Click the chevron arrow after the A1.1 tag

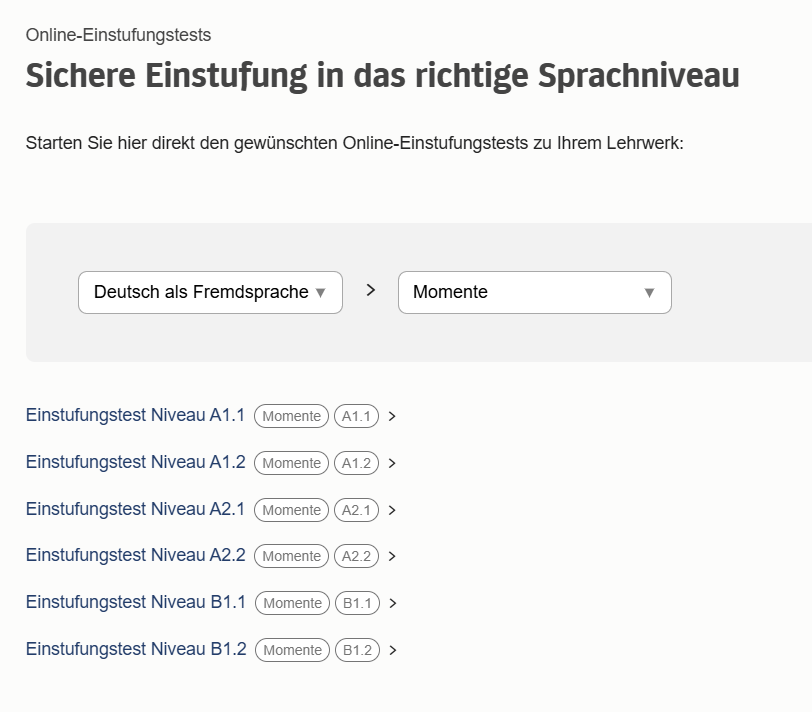(x=392, y=416)
